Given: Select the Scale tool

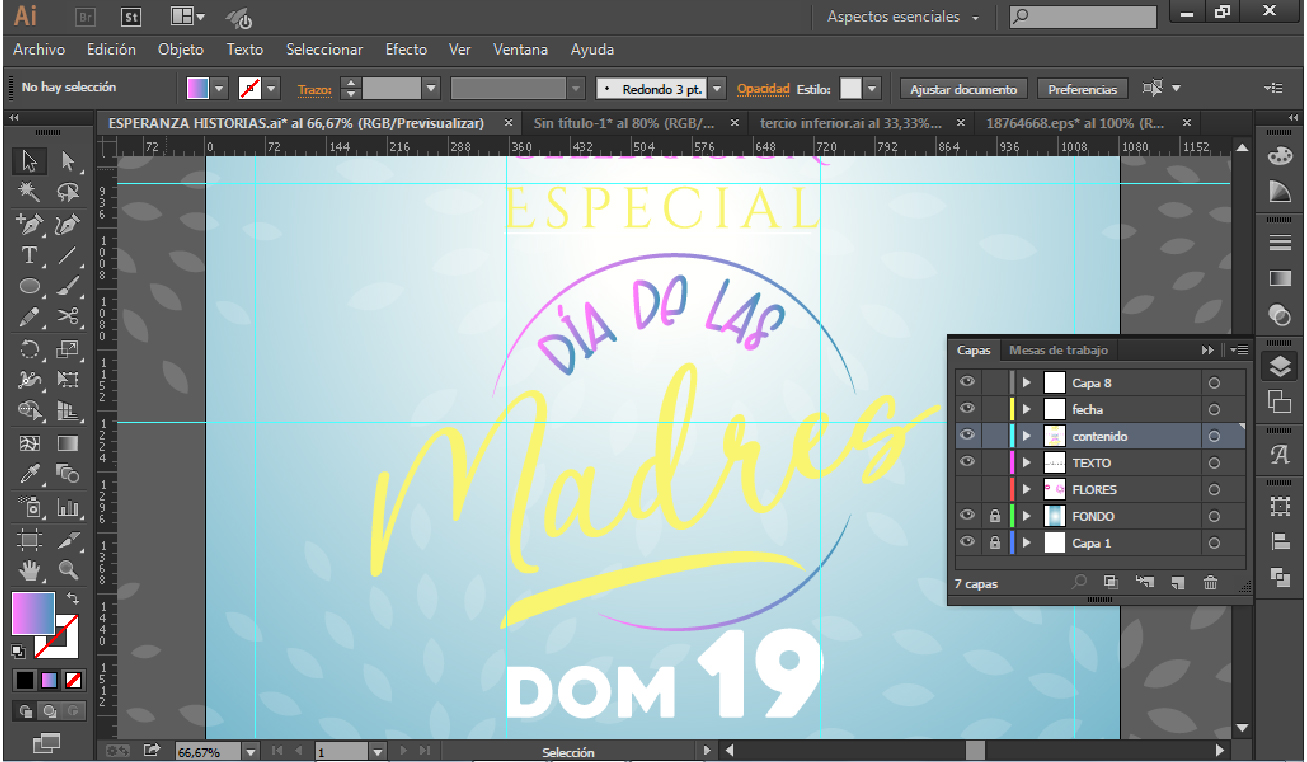Looking at the screenshot, I should pos(68,350).
